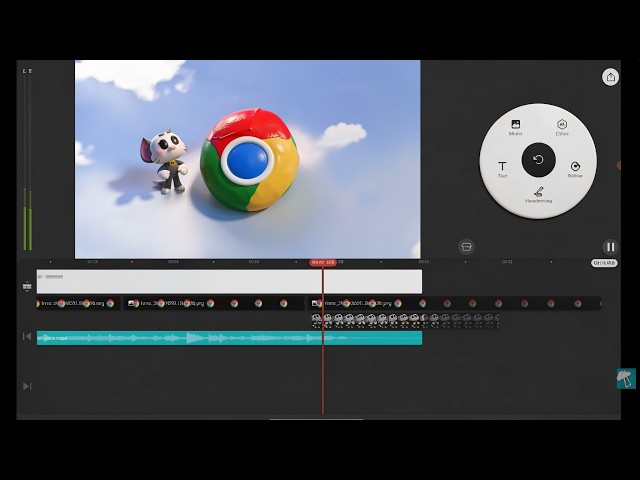Open the share/export button at top right

611,77
